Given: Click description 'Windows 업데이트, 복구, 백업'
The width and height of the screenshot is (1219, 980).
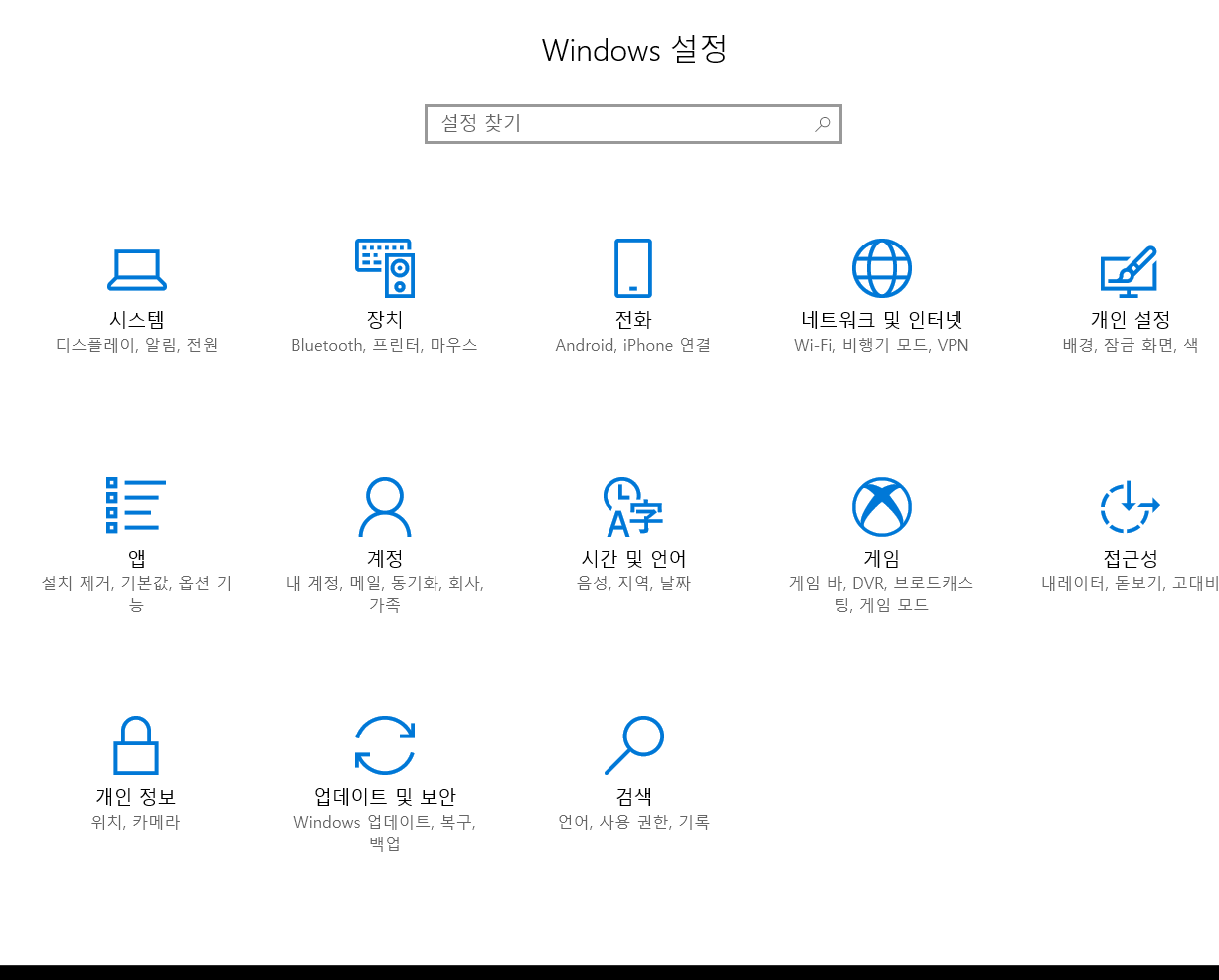Looking at the screenshot, I should 385,832.
